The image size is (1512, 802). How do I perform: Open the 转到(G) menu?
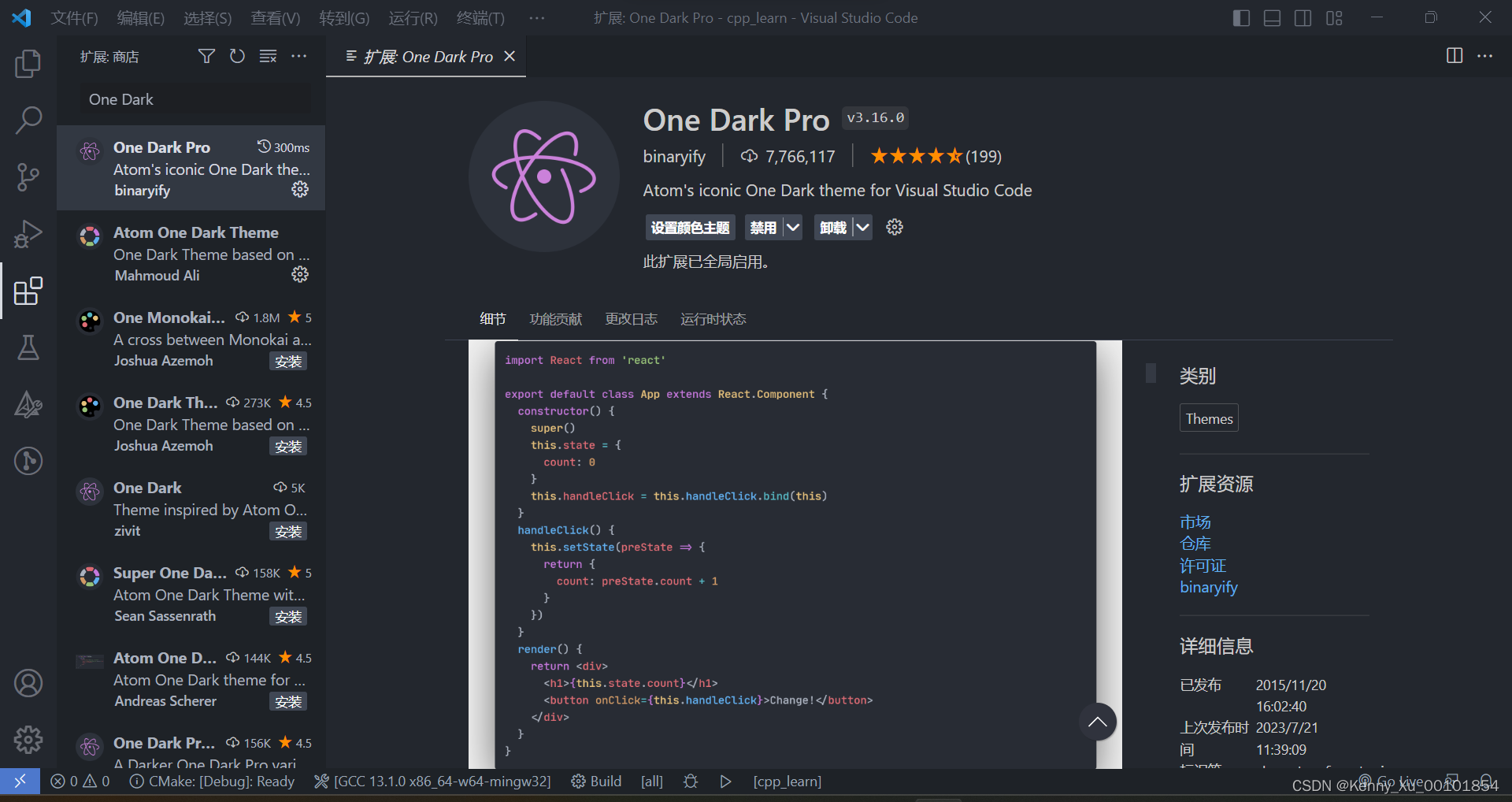click(x=344, y=17)
